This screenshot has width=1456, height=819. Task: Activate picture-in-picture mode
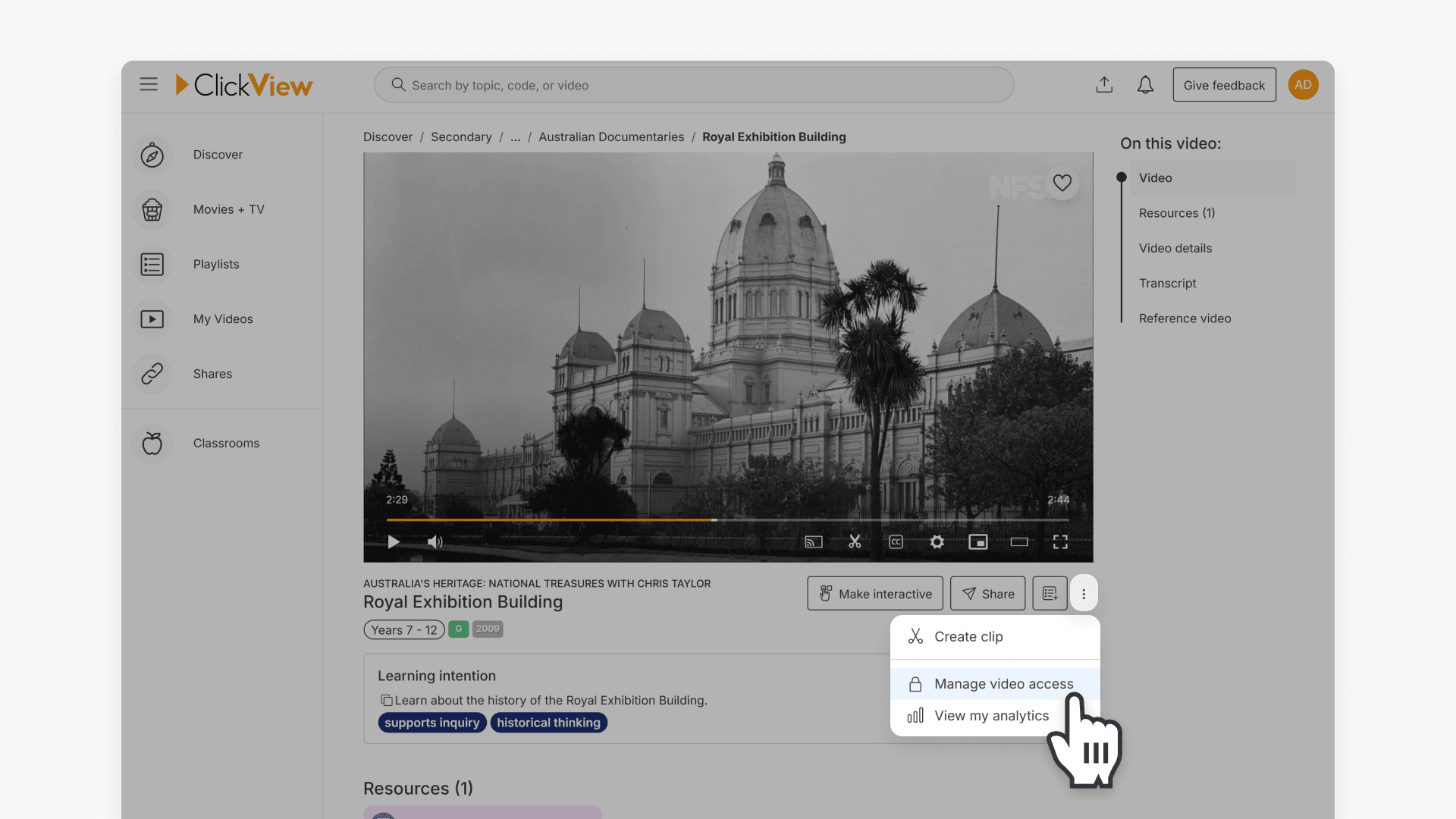(977, 541)
